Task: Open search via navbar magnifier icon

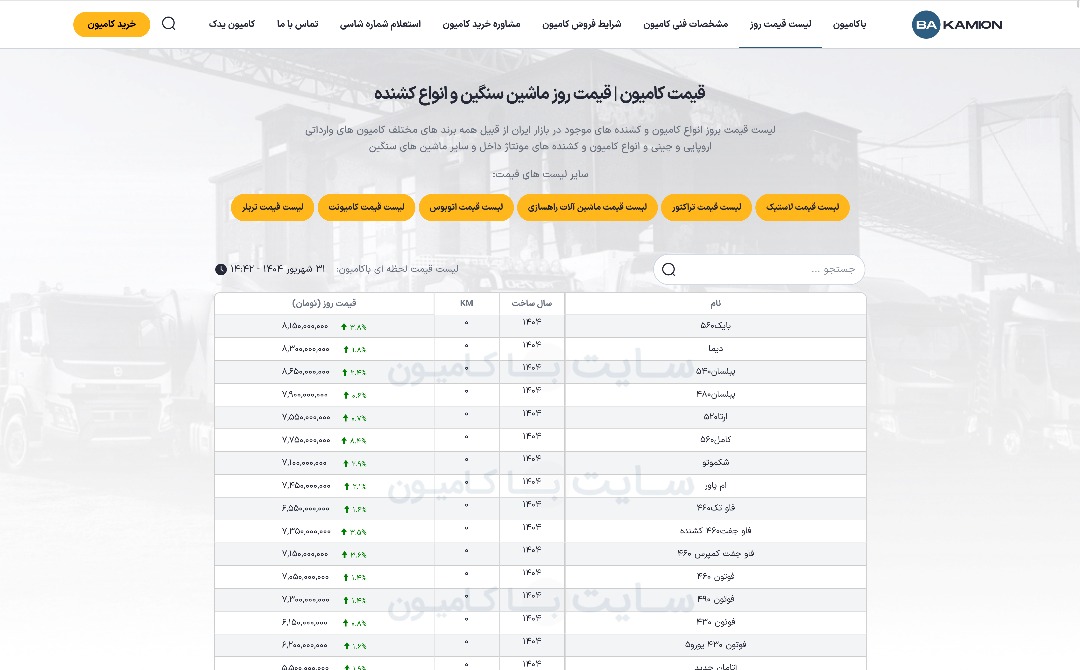Action: (x=168, y=24)
